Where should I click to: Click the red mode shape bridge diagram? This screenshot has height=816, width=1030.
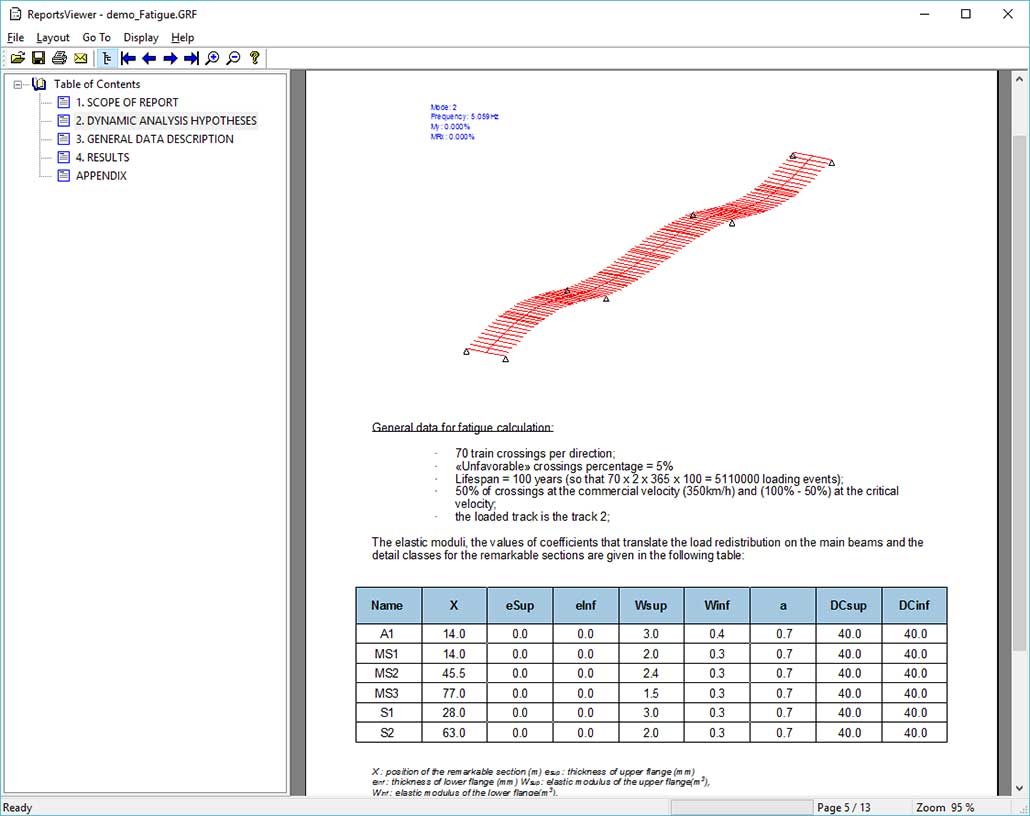[649, 257]
